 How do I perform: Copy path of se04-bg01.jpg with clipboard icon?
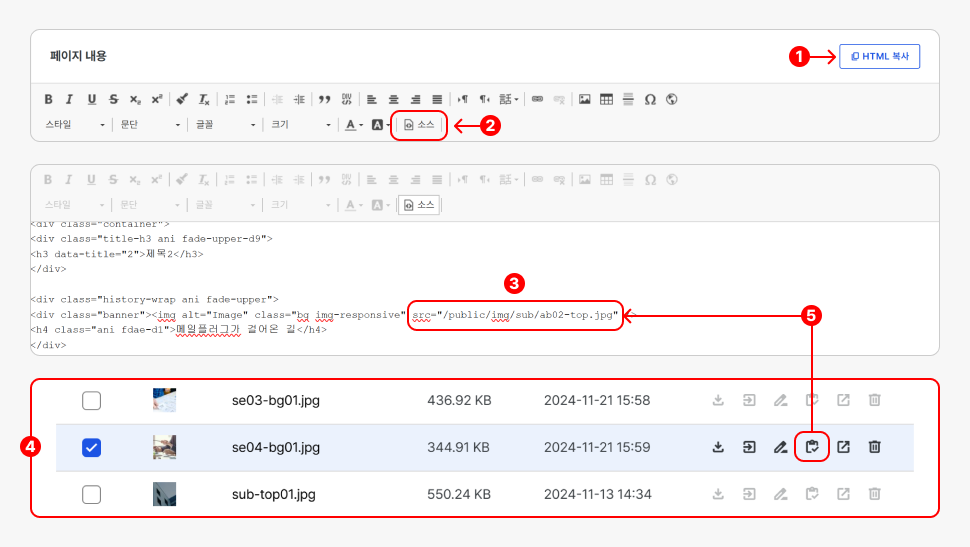coord(812,447)
